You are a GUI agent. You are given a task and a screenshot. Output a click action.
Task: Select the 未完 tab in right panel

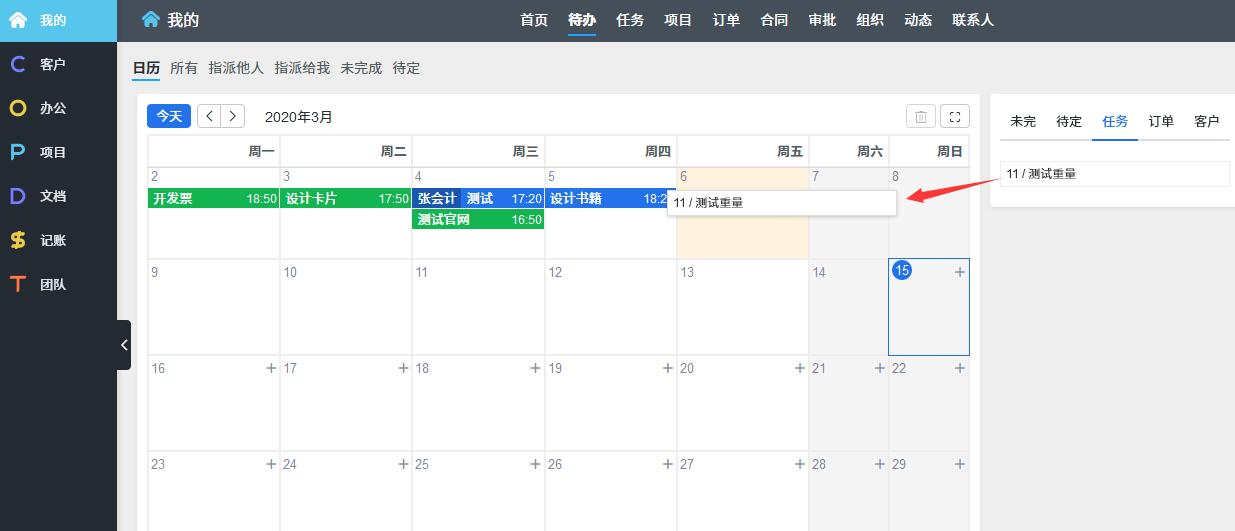tap(1023, 121)
